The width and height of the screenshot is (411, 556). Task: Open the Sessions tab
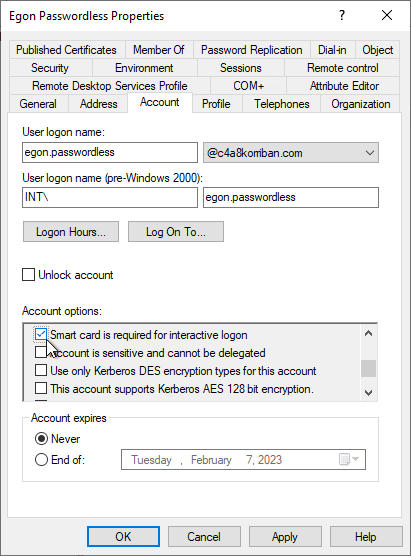[240, 68]
